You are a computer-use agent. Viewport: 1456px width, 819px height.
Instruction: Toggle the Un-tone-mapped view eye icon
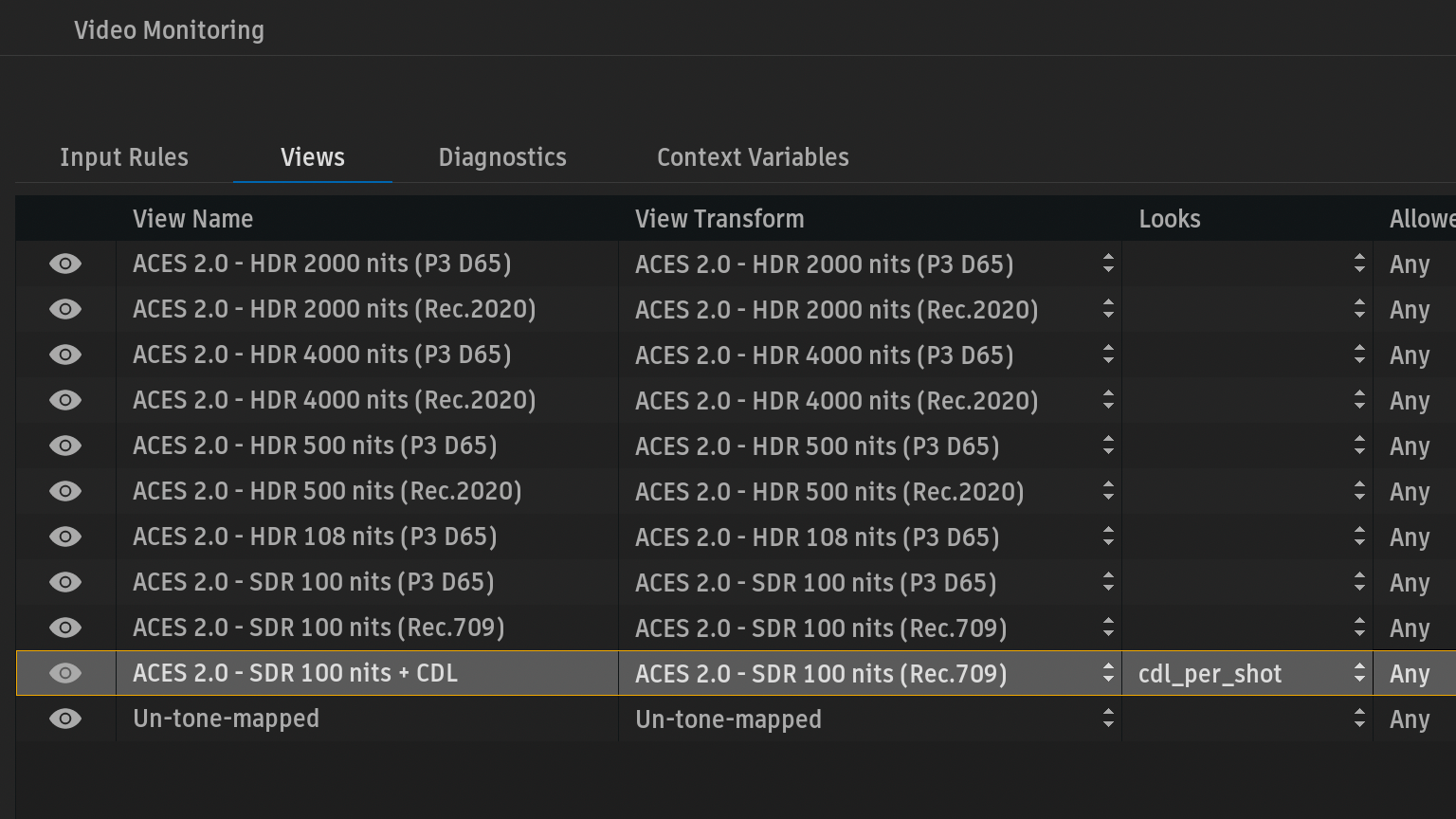coord(65,719)
